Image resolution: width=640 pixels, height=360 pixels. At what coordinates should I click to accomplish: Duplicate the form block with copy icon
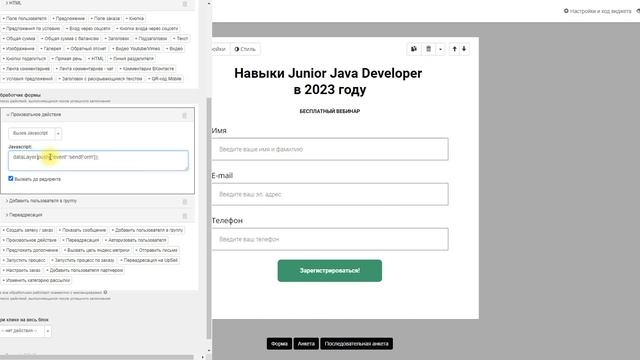pos(414,49)
